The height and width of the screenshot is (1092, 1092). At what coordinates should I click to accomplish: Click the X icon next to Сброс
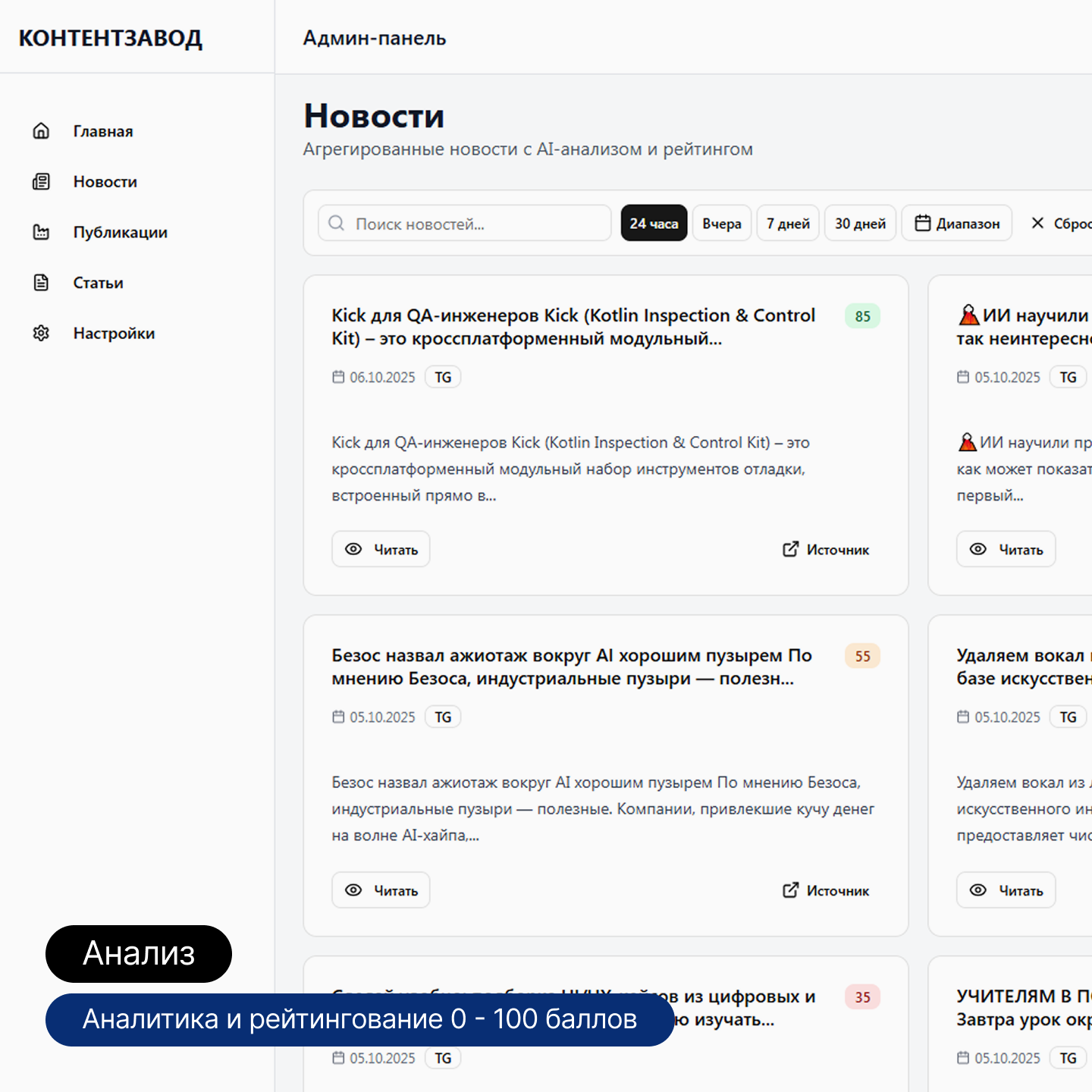(1037, 223)
